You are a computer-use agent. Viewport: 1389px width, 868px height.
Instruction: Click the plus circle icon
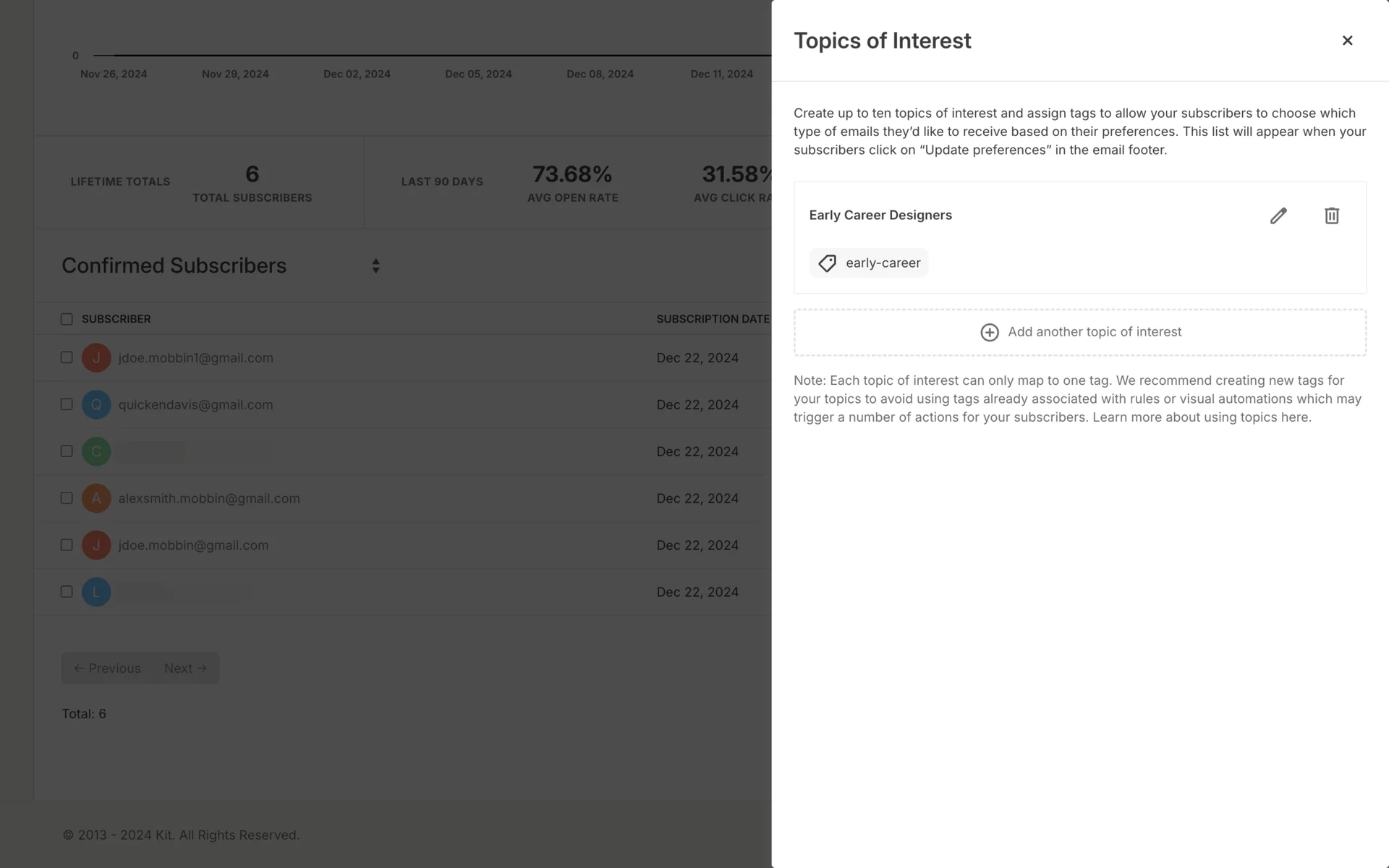coord(989,332)
